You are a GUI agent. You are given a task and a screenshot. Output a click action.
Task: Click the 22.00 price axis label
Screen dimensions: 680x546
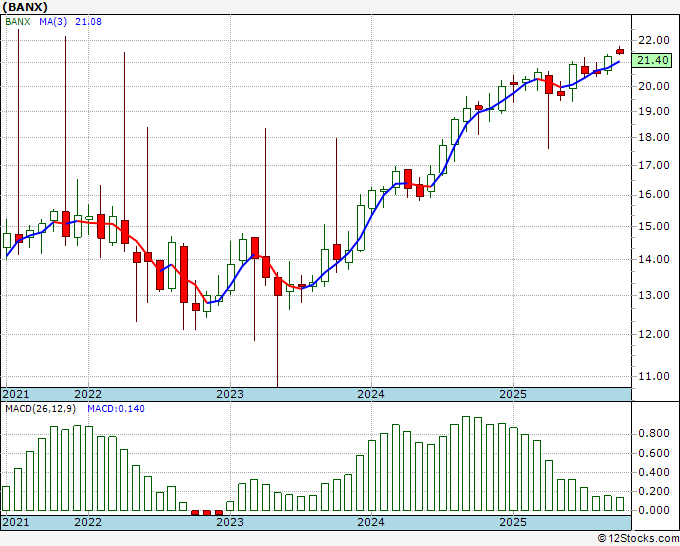coord(653,40)
